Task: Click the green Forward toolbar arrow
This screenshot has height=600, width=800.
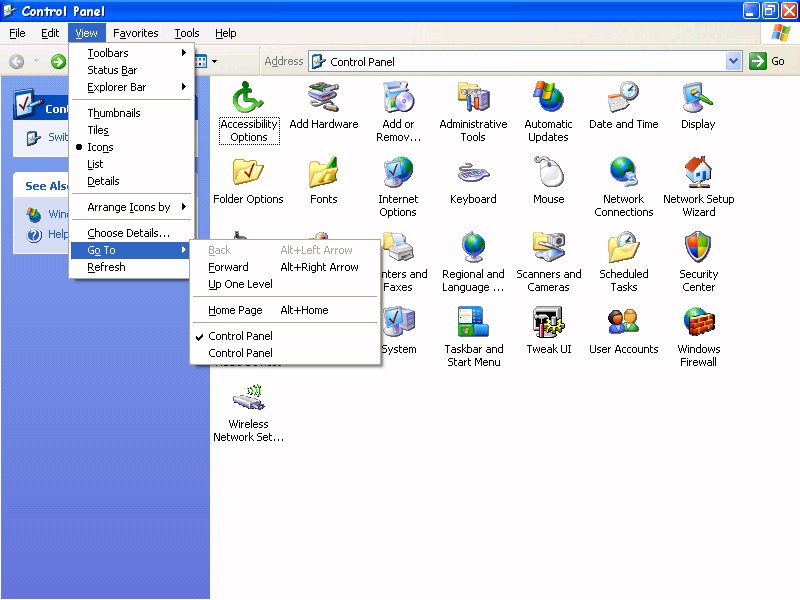Action: pyautogui.click(x=58, y=62)
